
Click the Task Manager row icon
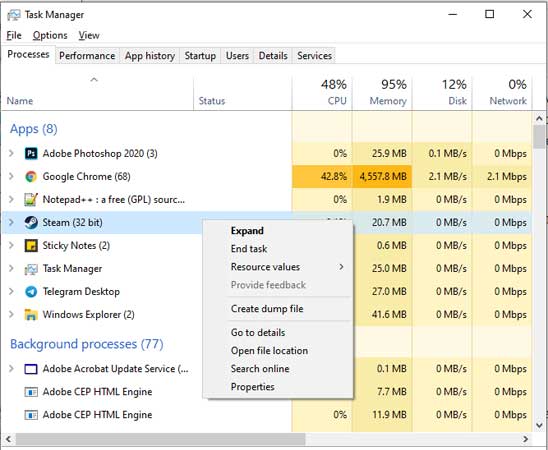31,269
